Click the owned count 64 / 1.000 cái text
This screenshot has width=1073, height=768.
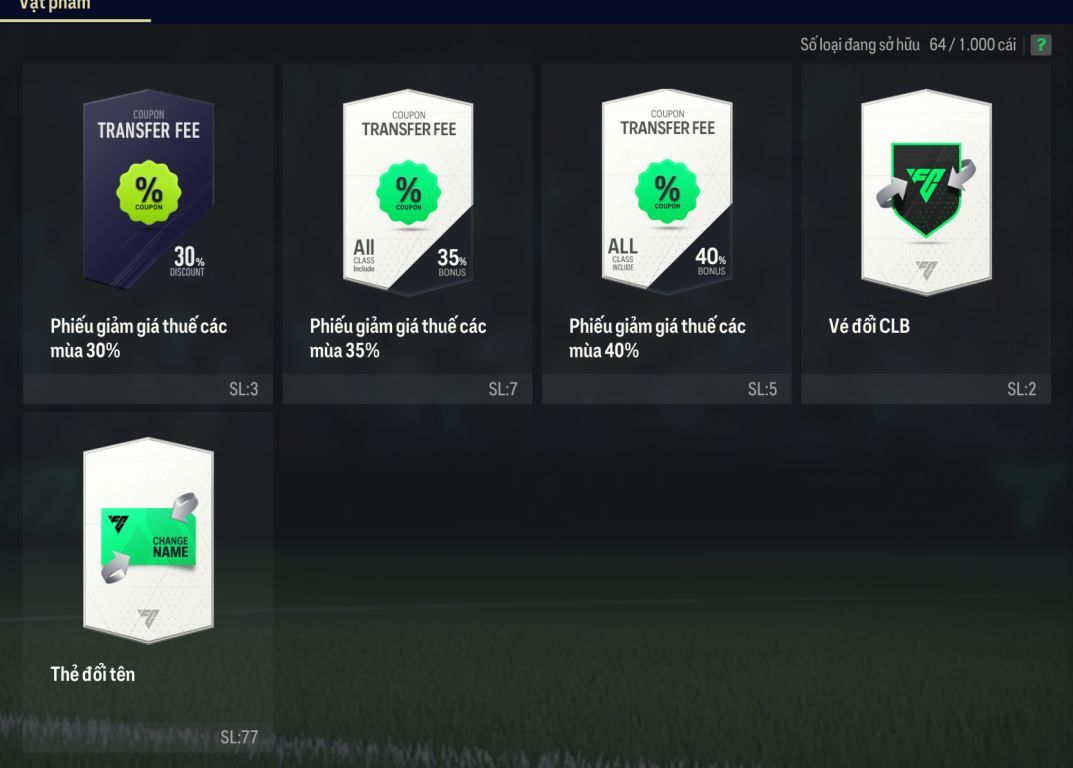pos(972,44)
